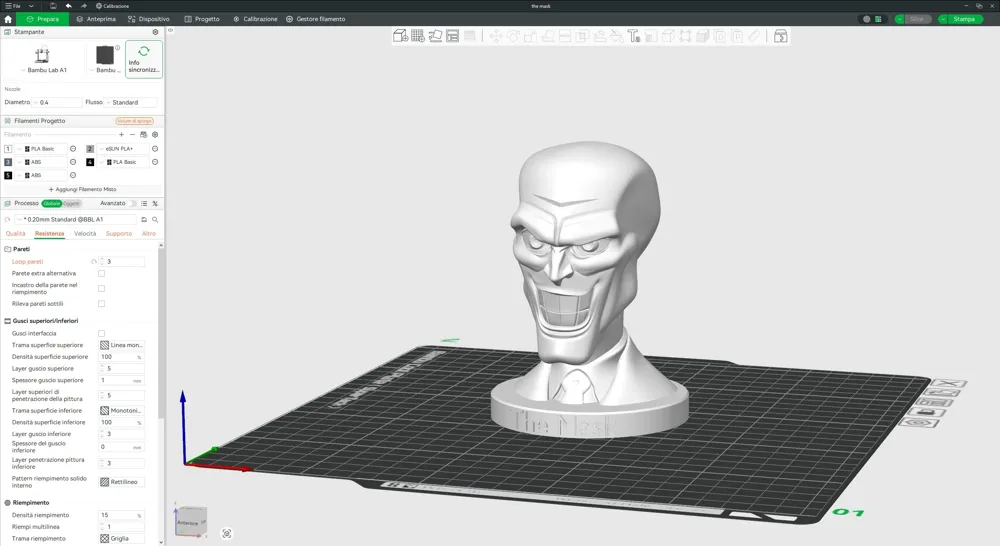Screen dimensions: 1000x546
Task: Switch to the Progetto tab
Action: [202, 19]
